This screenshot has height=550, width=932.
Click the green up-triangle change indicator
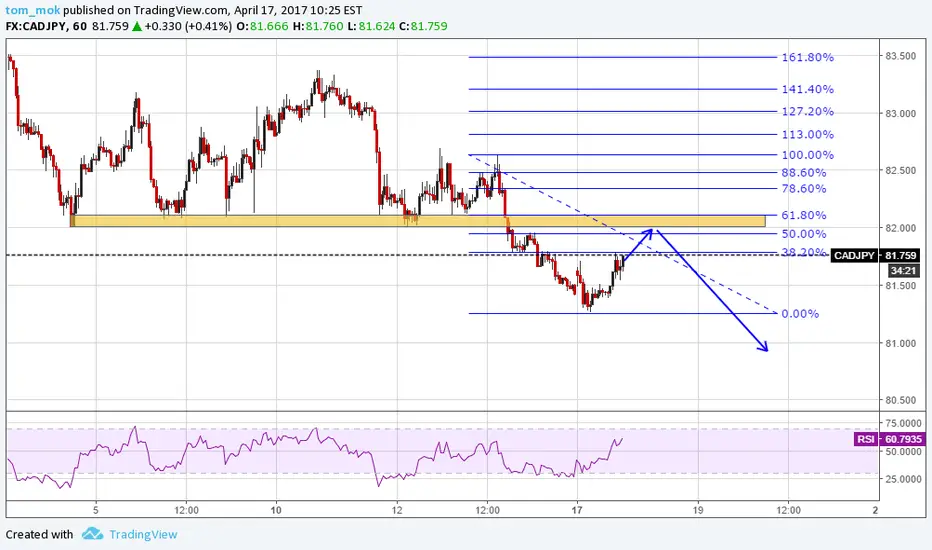(137, 26)
